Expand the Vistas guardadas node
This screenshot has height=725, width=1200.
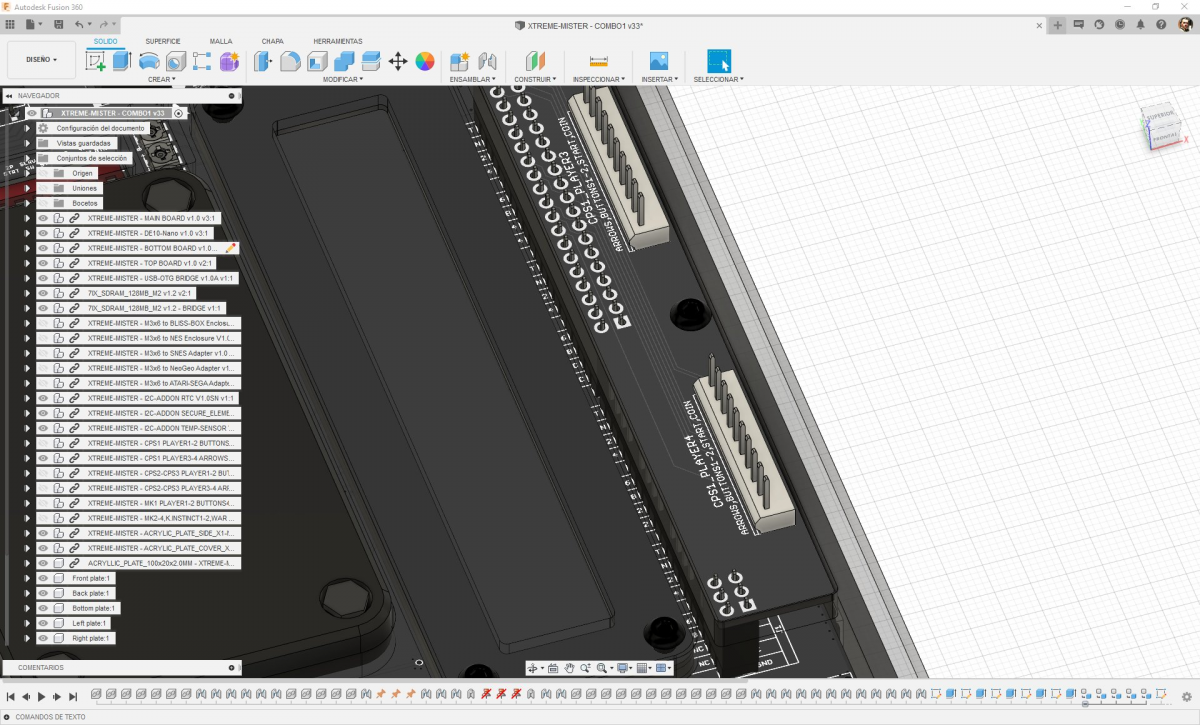(28, 143)
